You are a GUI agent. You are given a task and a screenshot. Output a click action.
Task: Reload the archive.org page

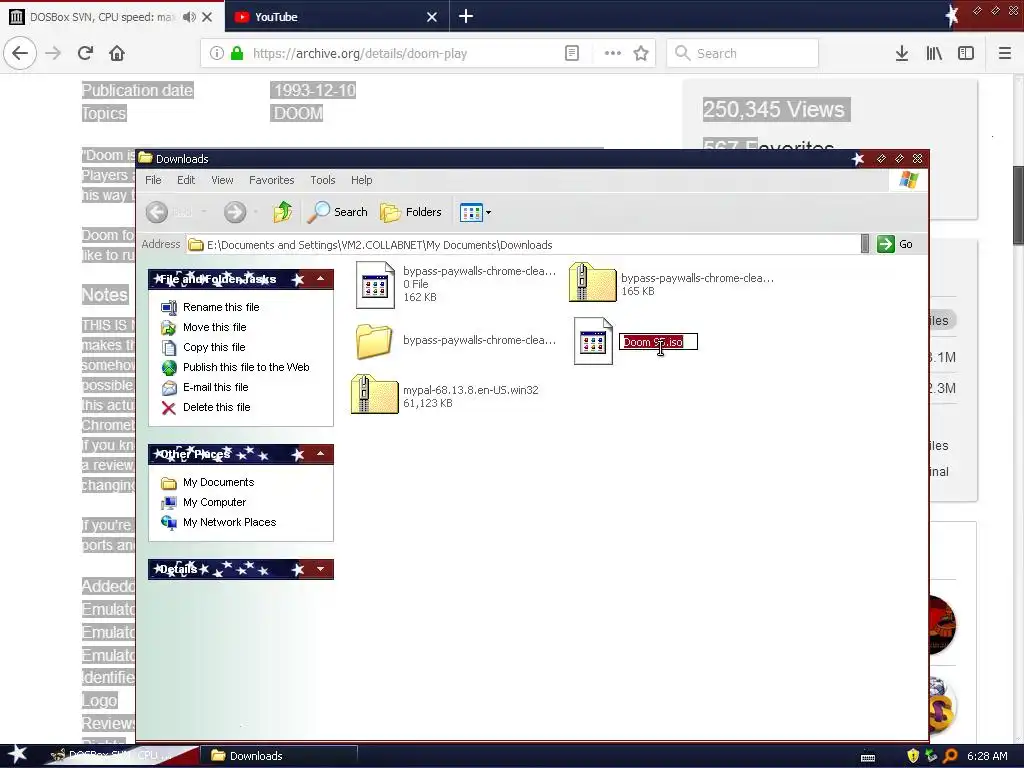pos(85,53)
